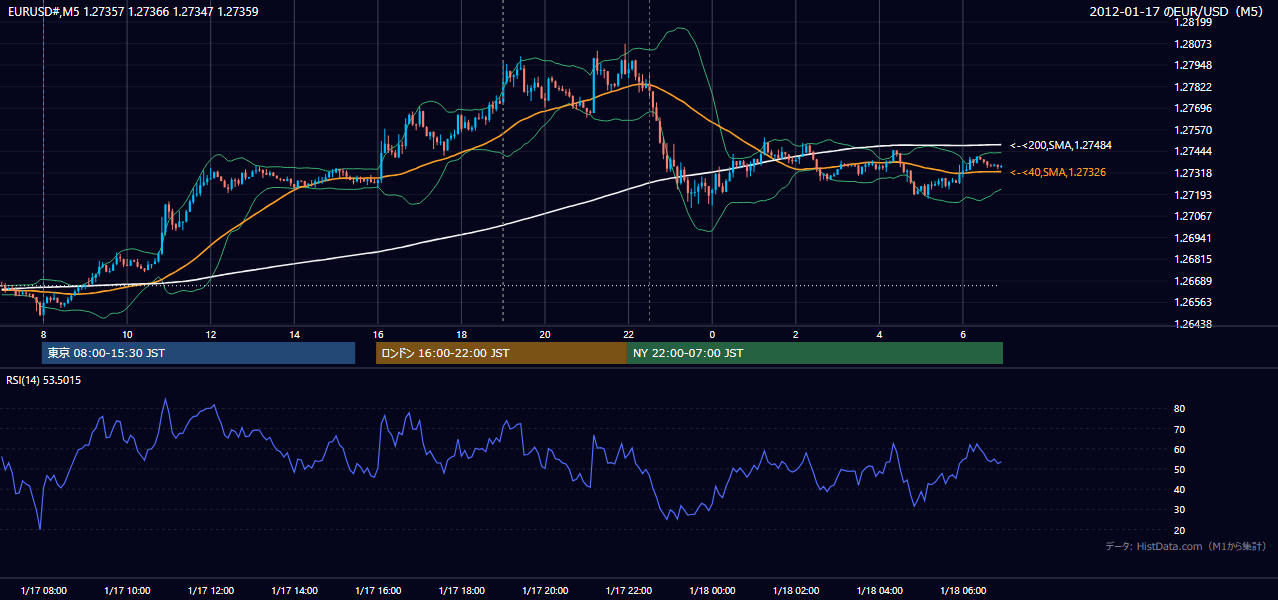
Task: Click the time label 1/17 22:00
Action: point(628,591)
